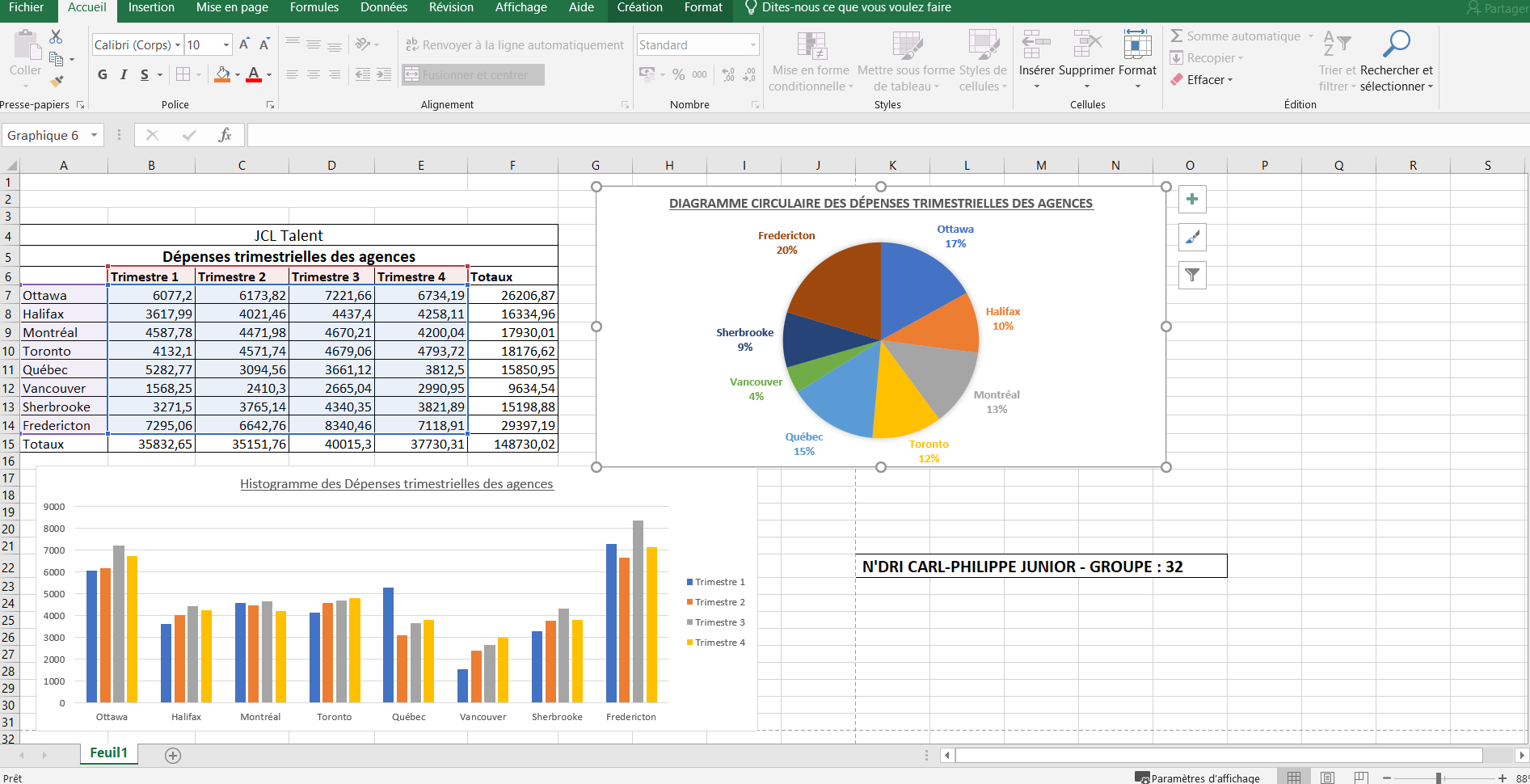The image size is (1530, 784).
Task: Click the chart elements plus button
Action: [x=1192, y=200]
